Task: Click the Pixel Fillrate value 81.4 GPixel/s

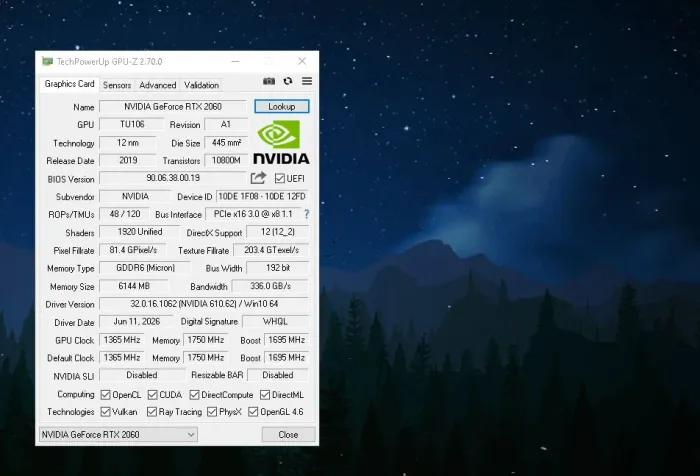Action: [x=133, y=250]
